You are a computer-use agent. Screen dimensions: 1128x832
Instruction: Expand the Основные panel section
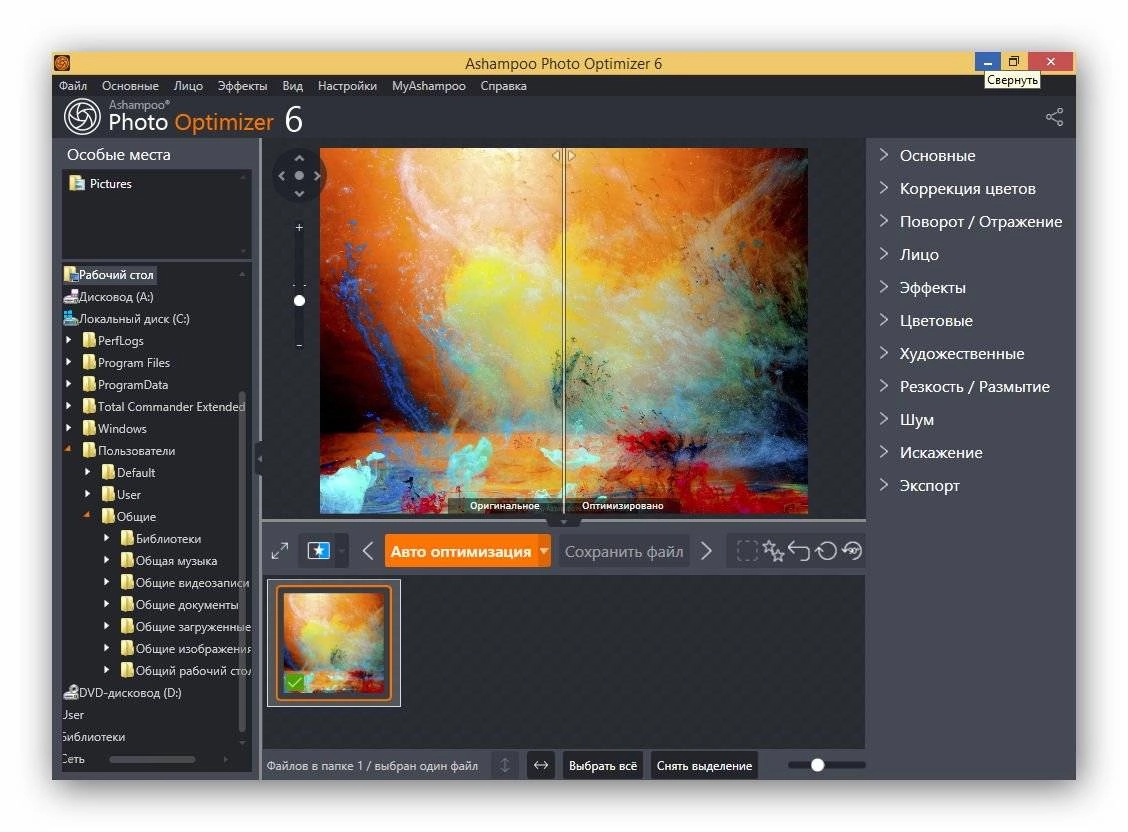[884, 155]
